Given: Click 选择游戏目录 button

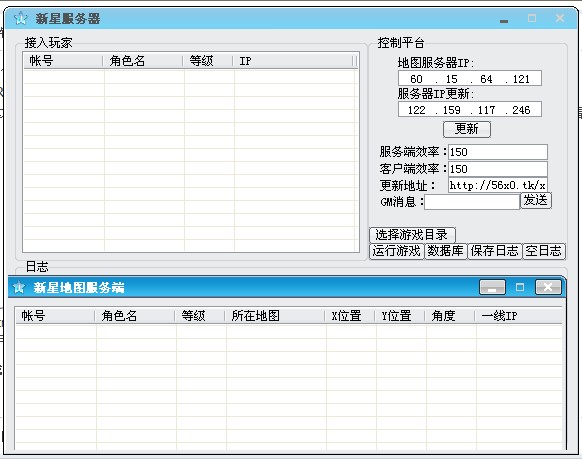Looking at the screenshot, I should [x=412, y=235].
